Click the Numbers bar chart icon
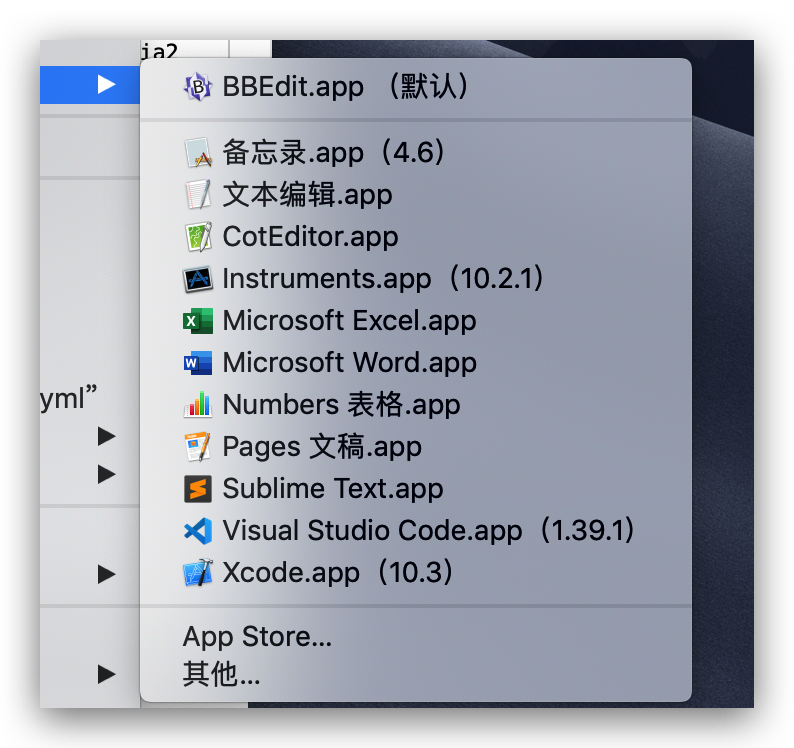This screenshot has width=794, height=748. pyautogui.click(x=199, y=405)
